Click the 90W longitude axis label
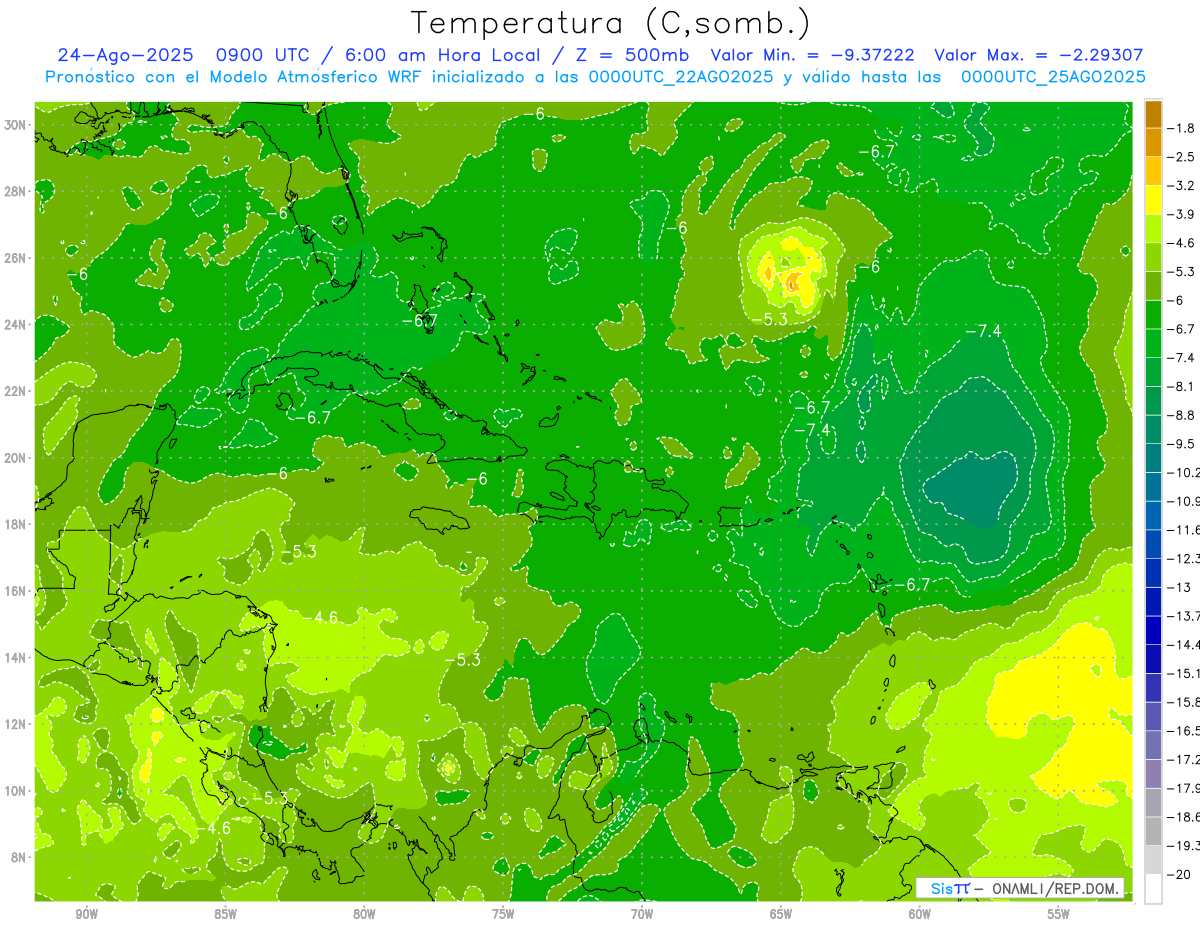 click(87, 914)
